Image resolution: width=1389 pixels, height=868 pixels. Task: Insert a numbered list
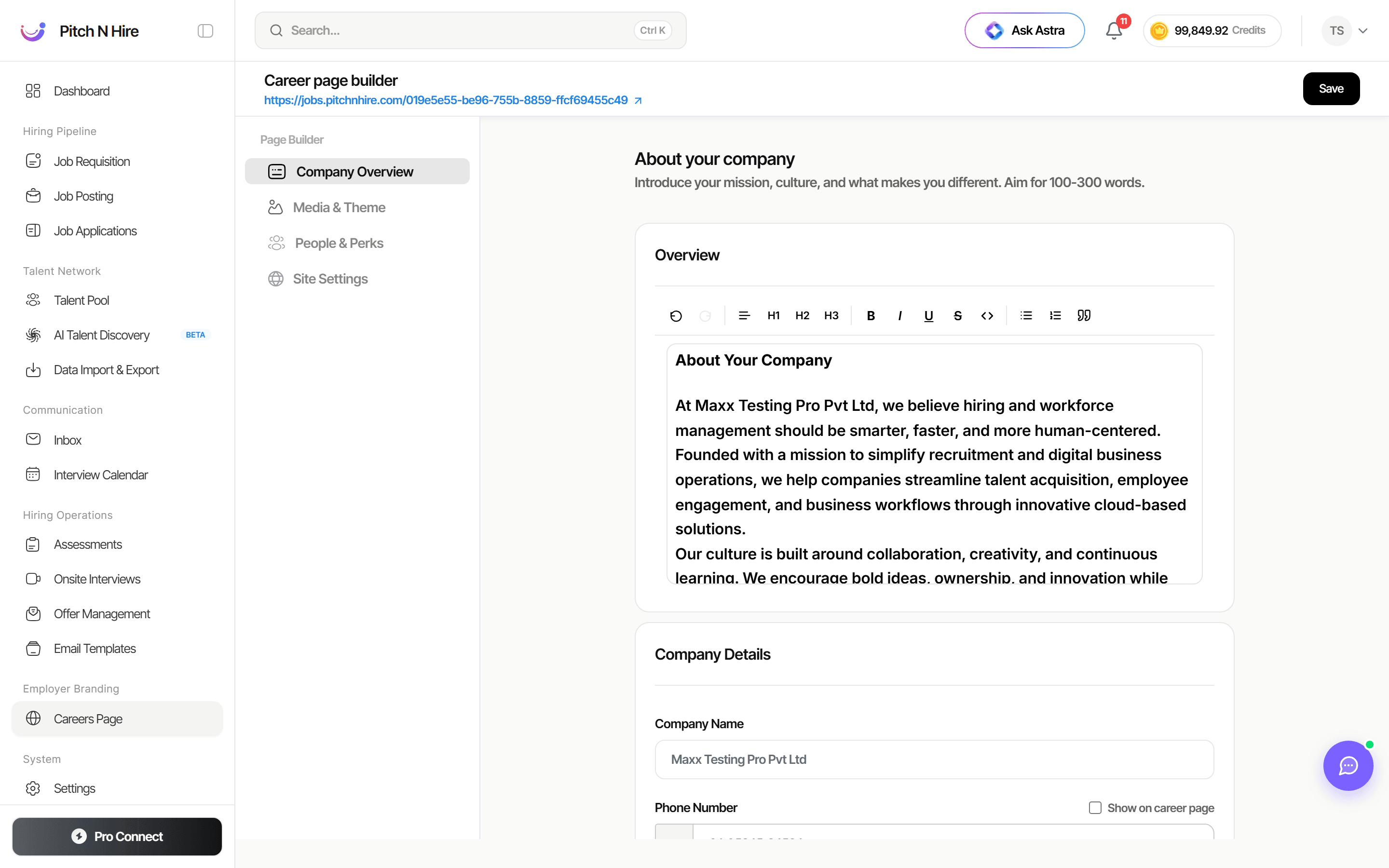coord(1055,316)
